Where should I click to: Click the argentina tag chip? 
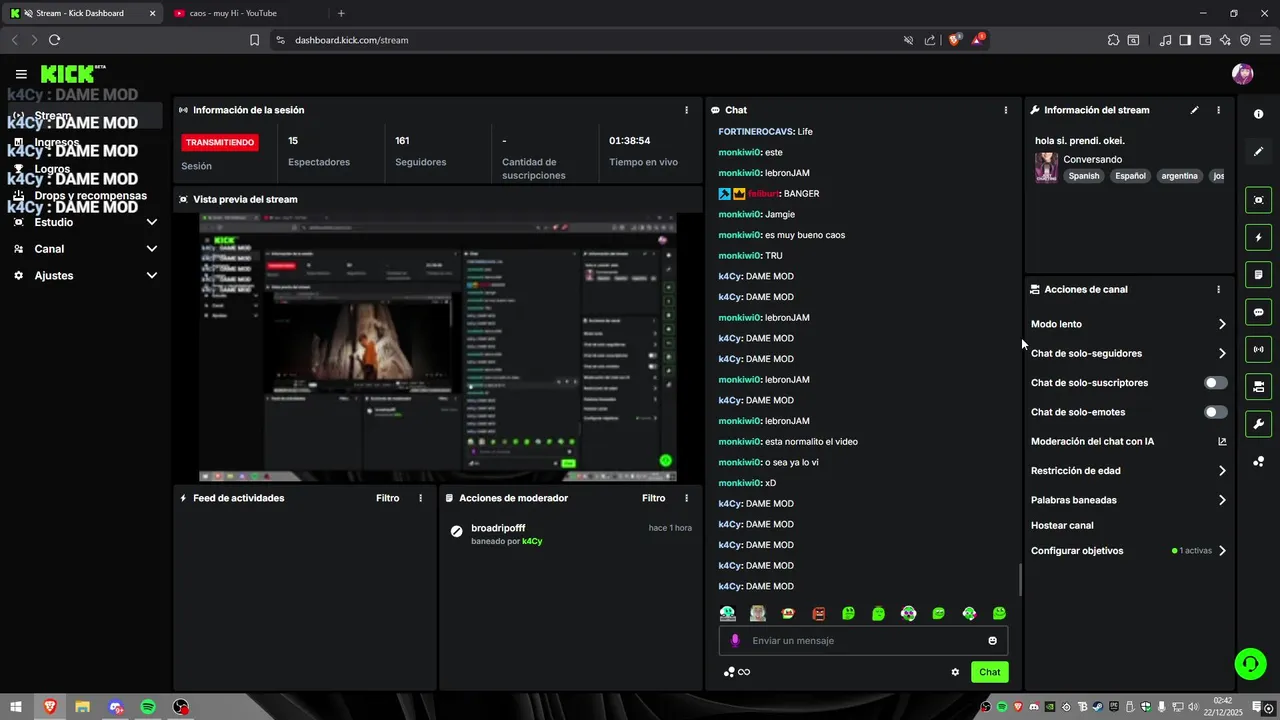pos(1179,176)
